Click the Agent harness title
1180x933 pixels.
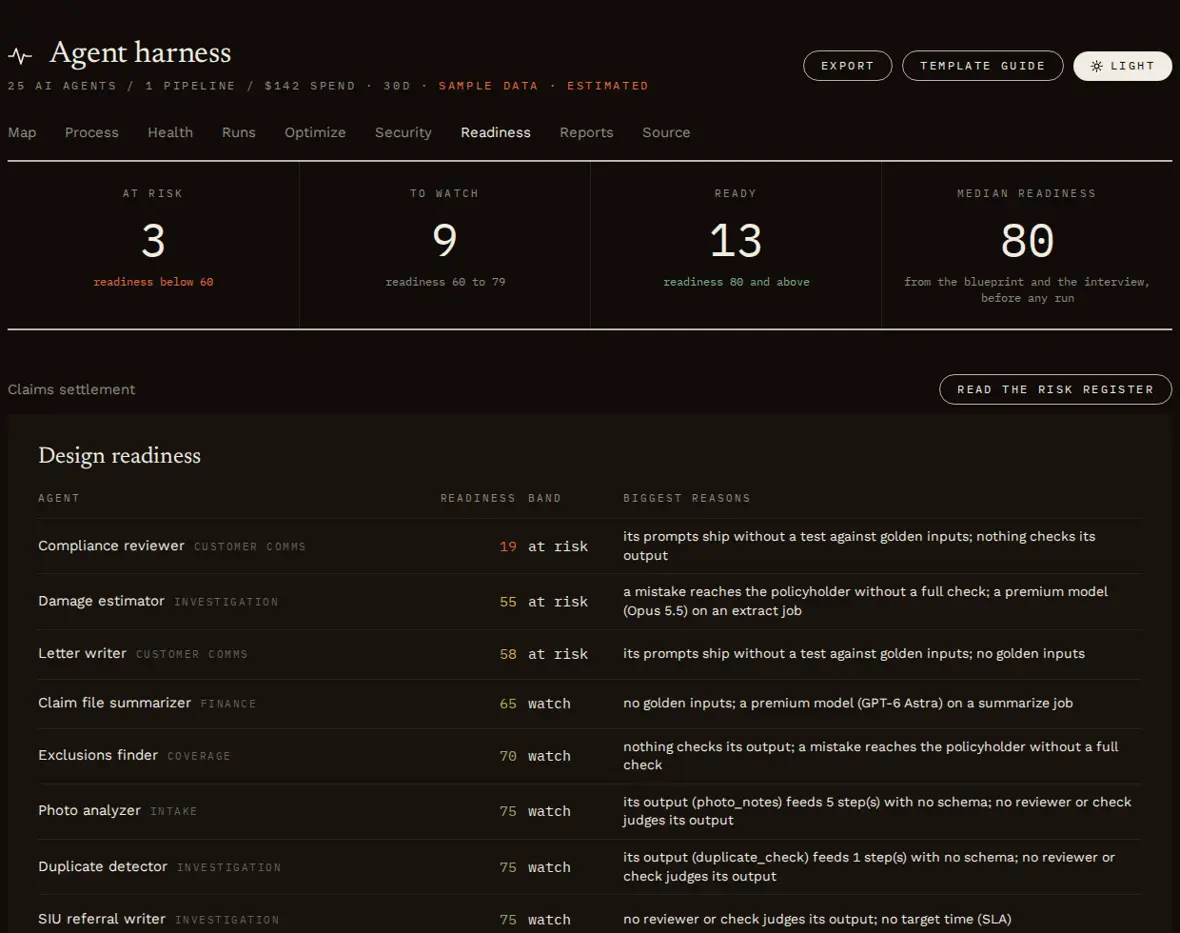pyautogui.click(x=140, y=53)
